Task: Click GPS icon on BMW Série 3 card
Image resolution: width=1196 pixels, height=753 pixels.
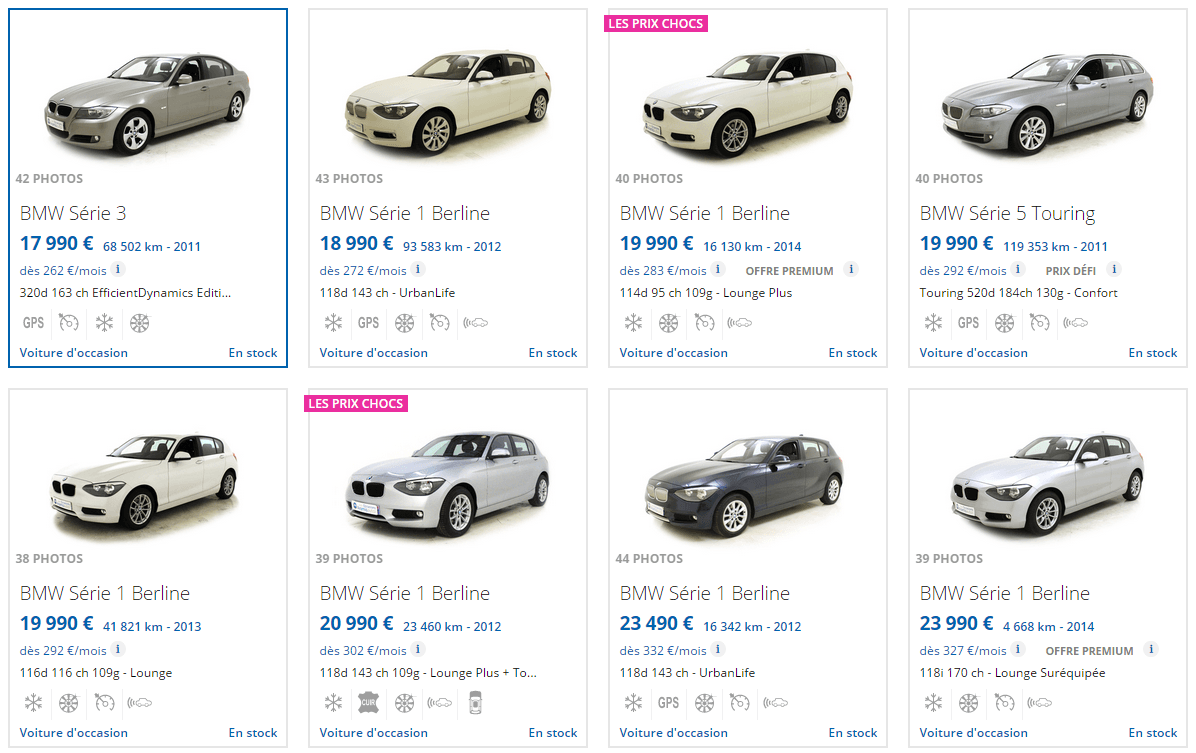Action: click(x=33, y=323)
